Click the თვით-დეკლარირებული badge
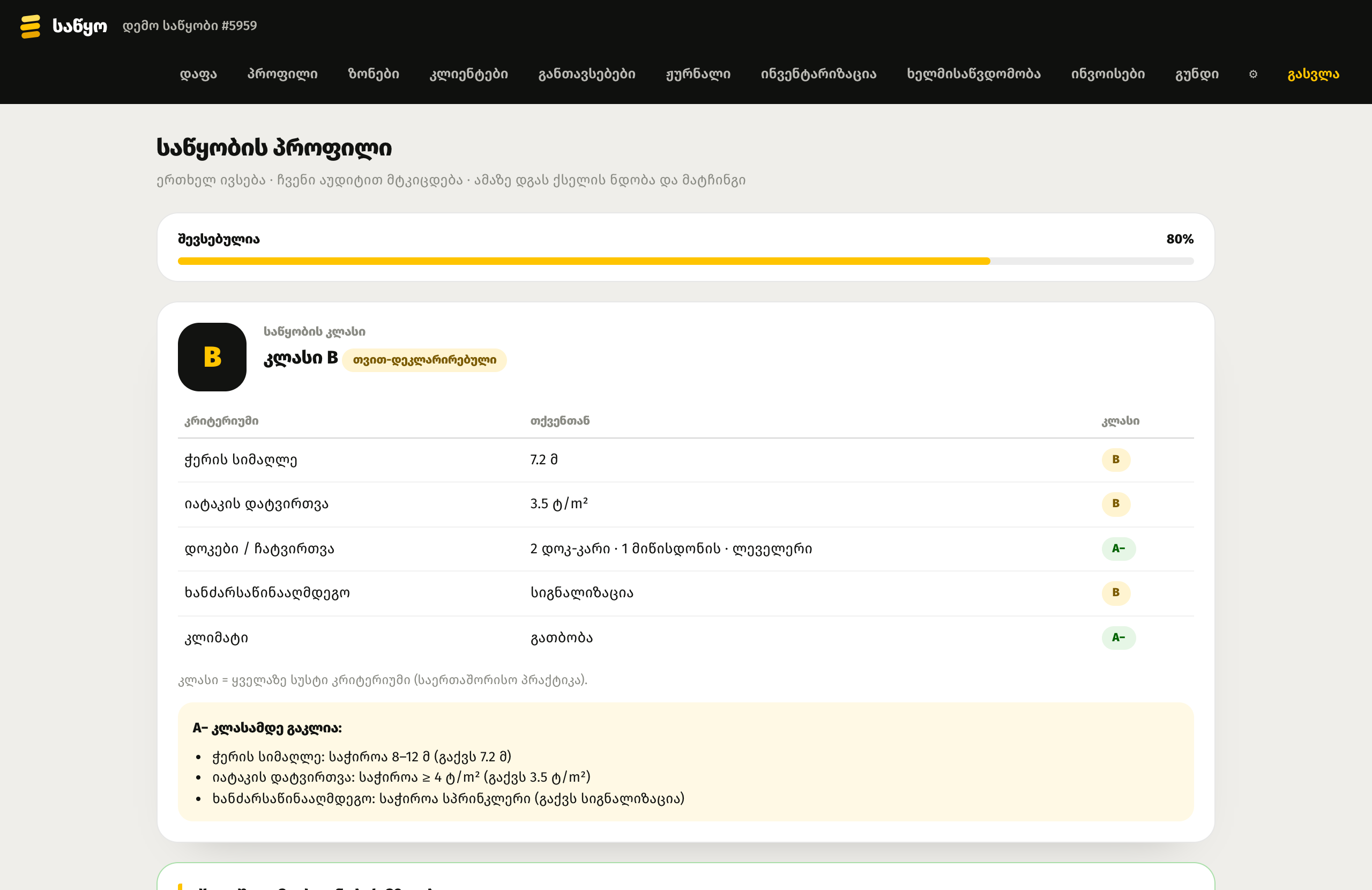This screenshot has height=890, width=1372. (424, 360)
